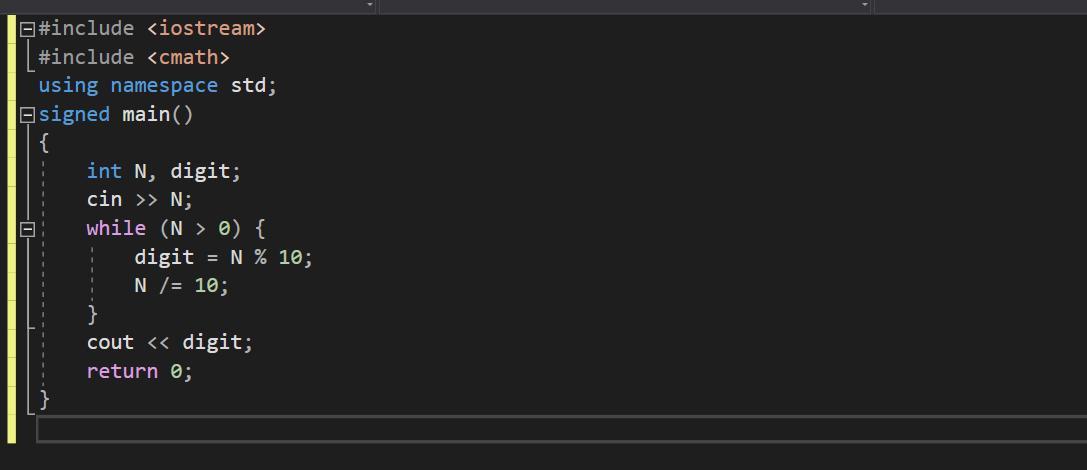Click the 'cout' identifier
Image resolution: width=1087 pixels, height=470 pixels.
pyautogui.click(x=110, y=342)
